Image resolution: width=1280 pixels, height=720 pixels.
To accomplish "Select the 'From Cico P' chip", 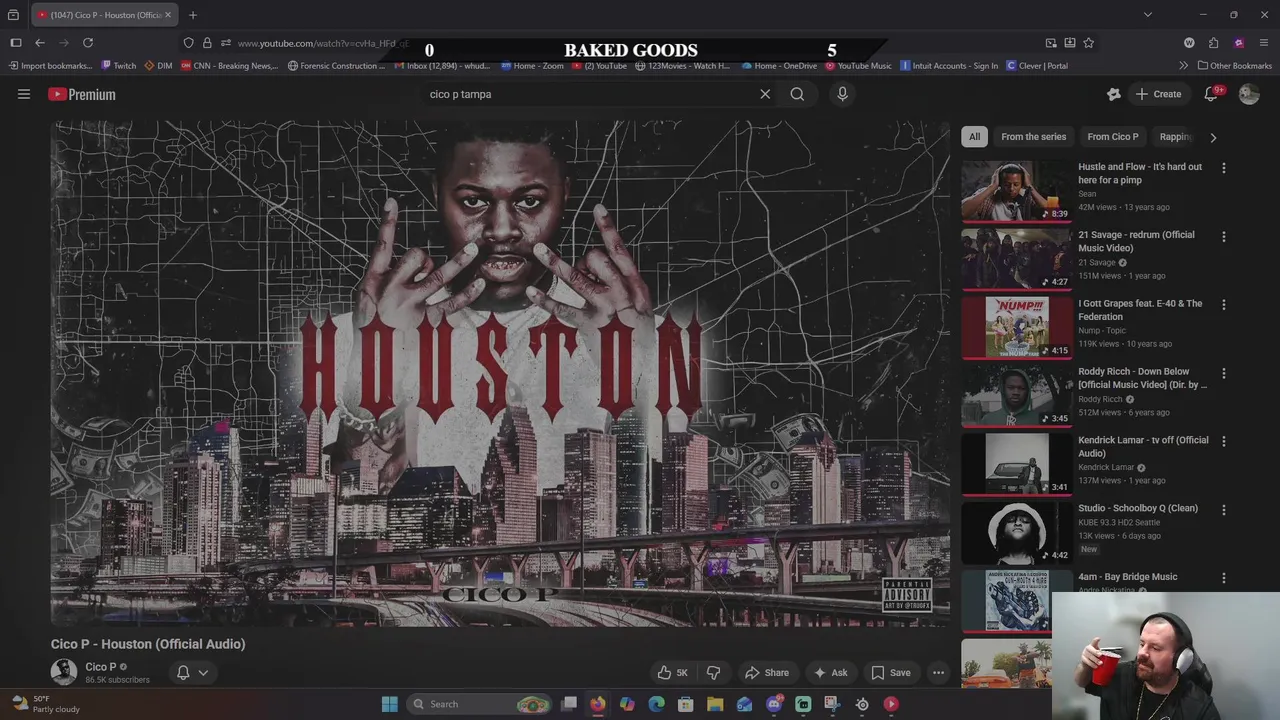I will [x=1113, y=137].
